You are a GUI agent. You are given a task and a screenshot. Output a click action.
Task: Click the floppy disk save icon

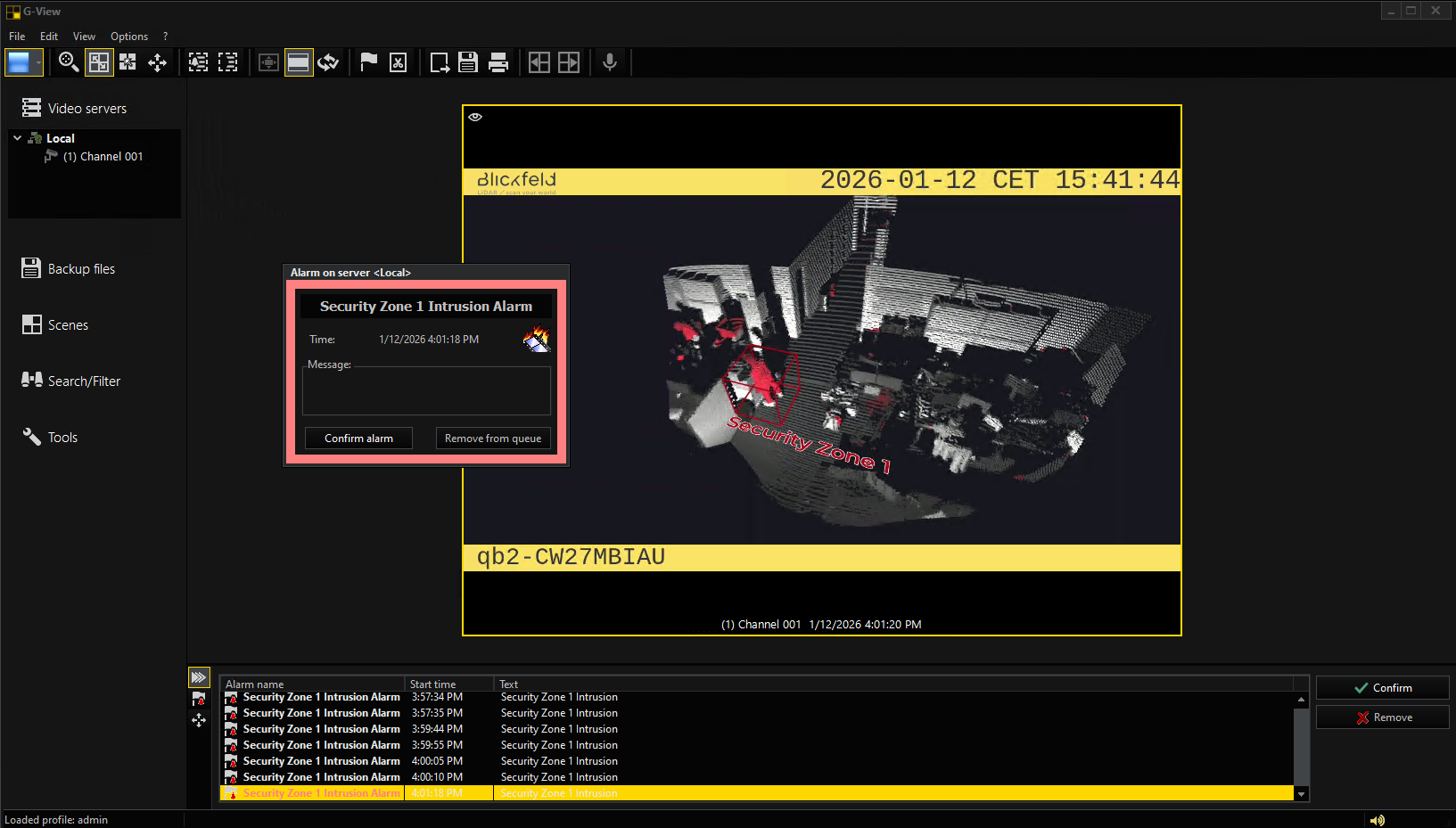pos(468,62)
